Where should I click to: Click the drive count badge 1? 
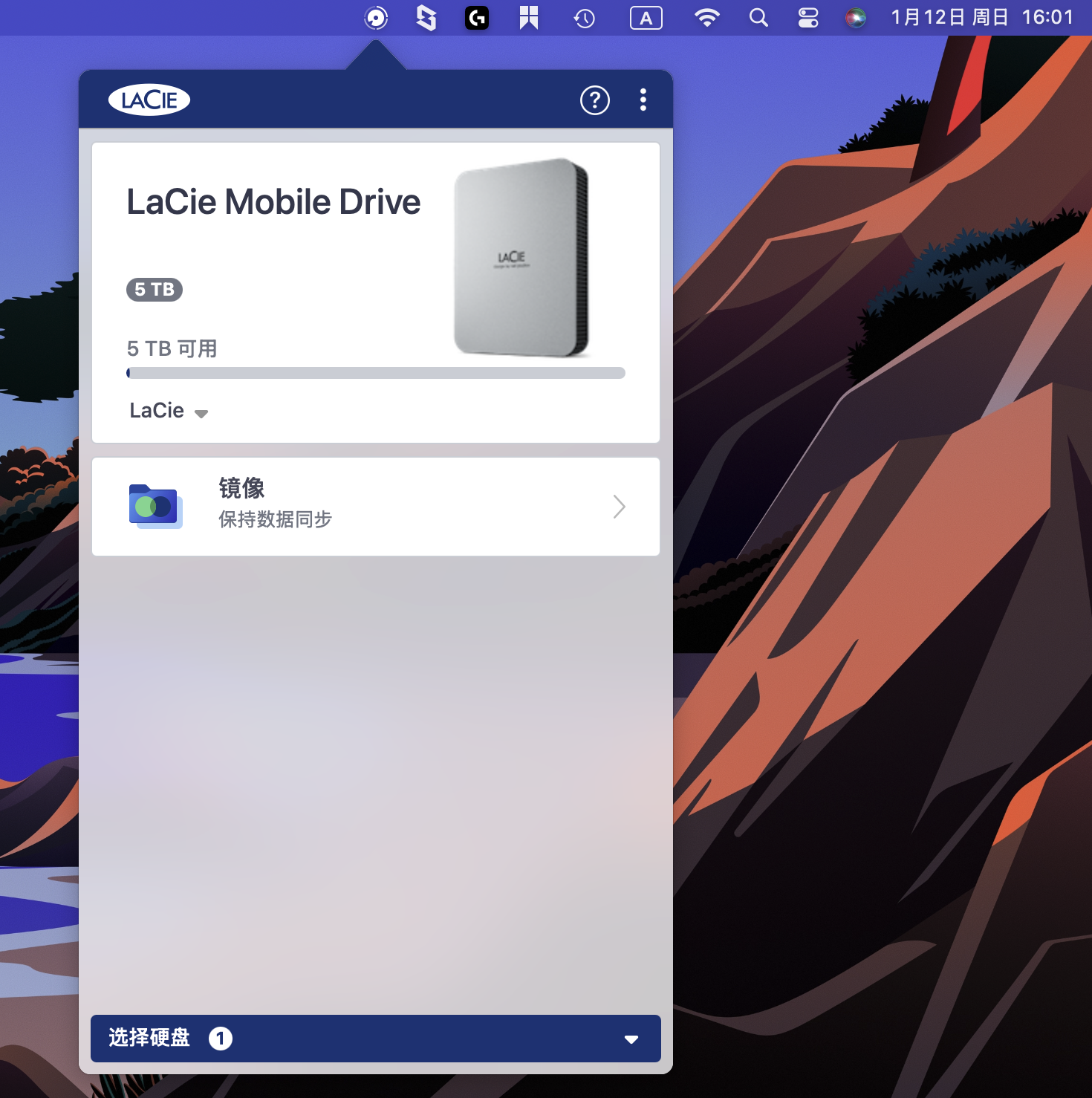pyautogui.click(x=221, y=1039)
